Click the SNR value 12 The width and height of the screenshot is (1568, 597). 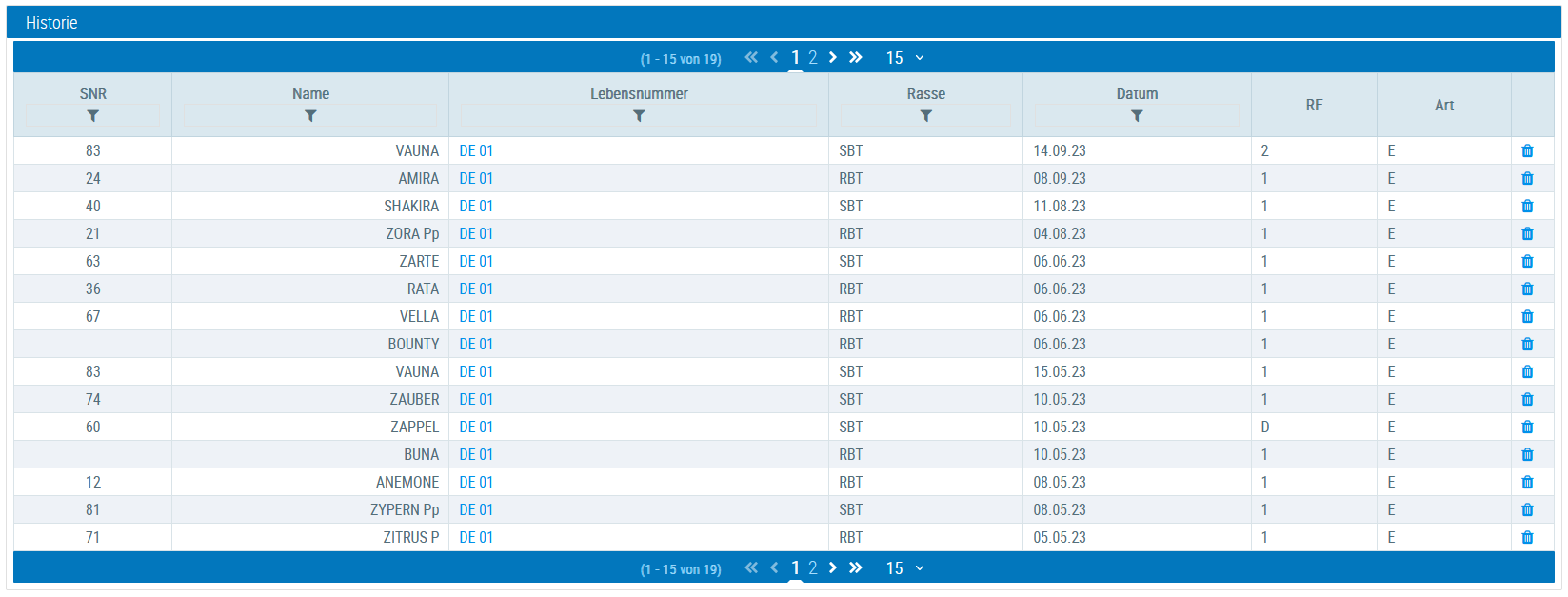coord(93,482)
